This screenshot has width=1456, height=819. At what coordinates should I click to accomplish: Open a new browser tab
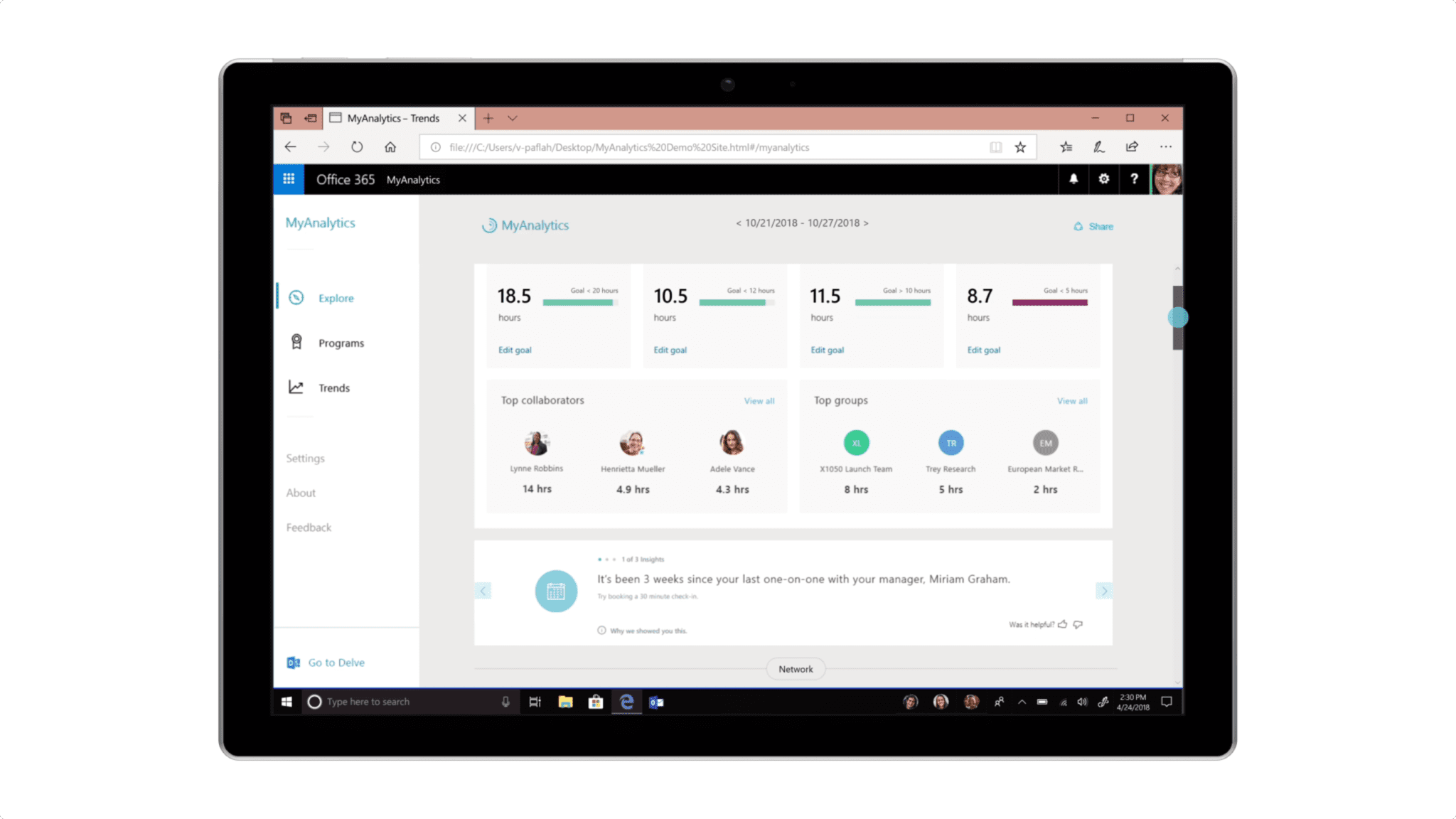click(x=488, y=118)
